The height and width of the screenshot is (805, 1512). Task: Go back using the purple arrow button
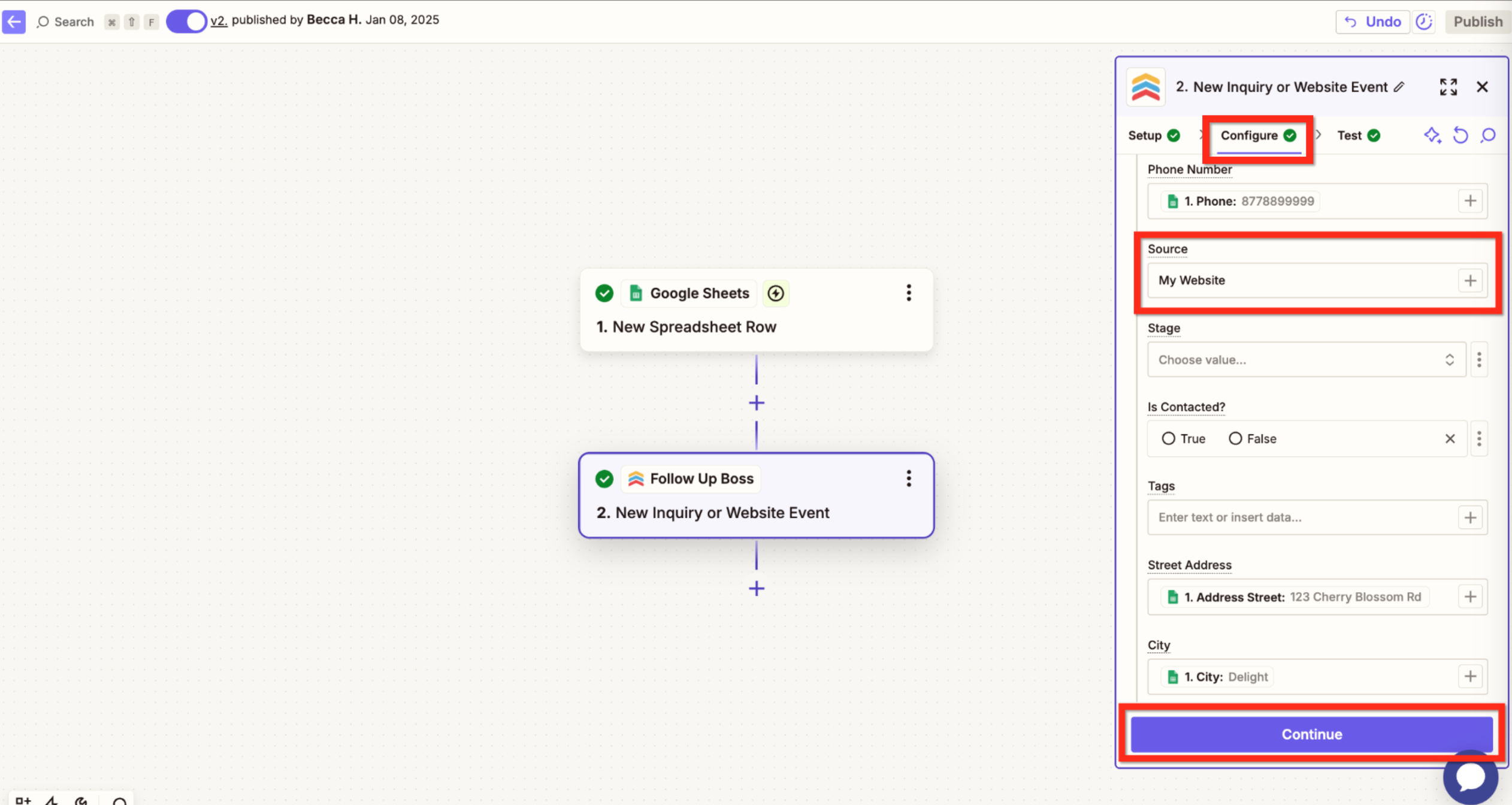pos(14,22)
